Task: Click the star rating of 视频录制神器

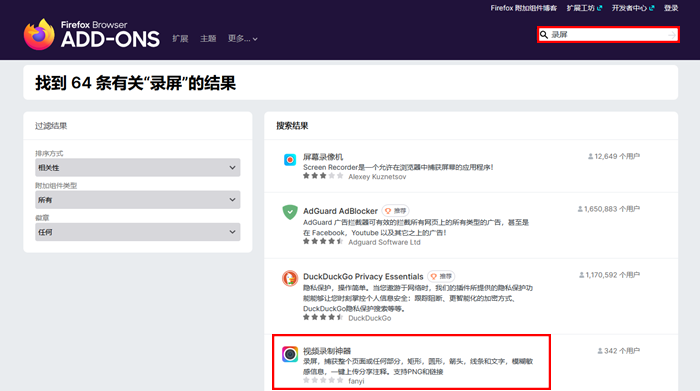Action: [x=323, y=380]
